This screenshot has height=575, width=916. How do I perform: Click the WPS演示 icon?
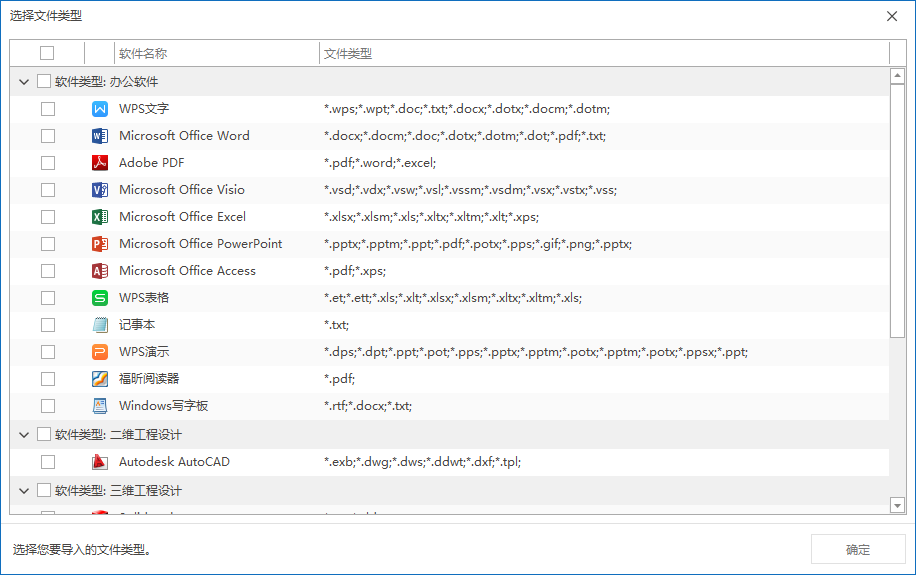[x=100, y=352]
